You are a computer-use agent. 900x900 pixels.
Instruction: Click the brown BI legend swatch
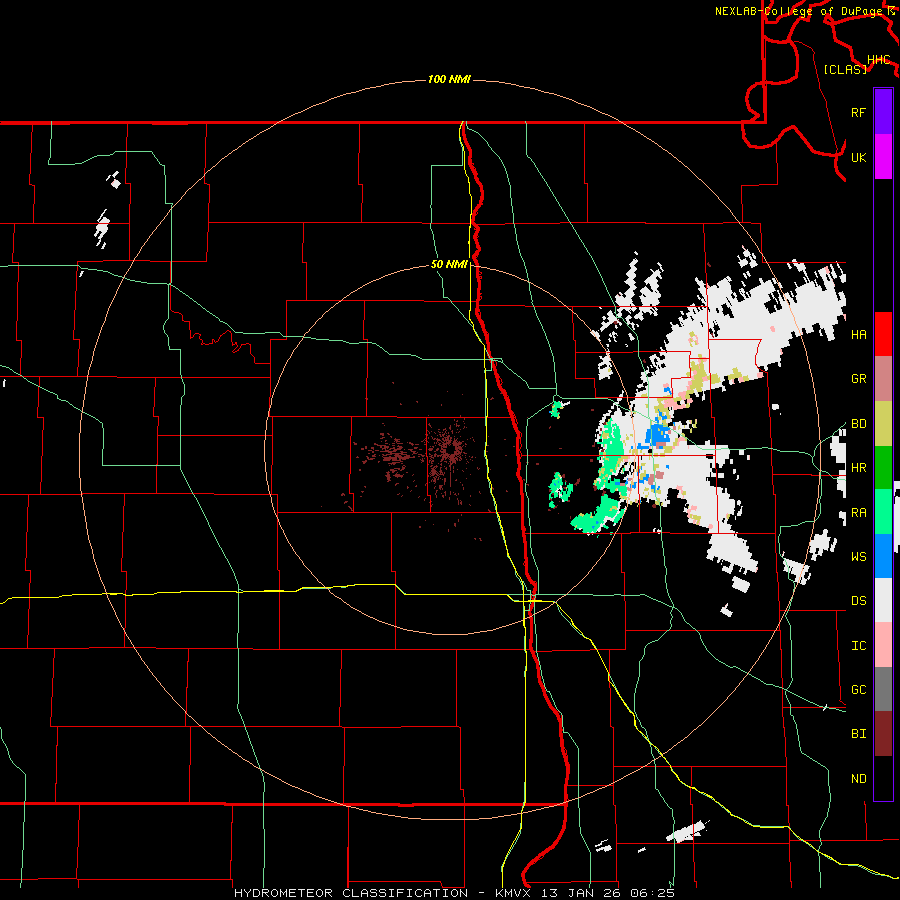(x=883, y=734)
